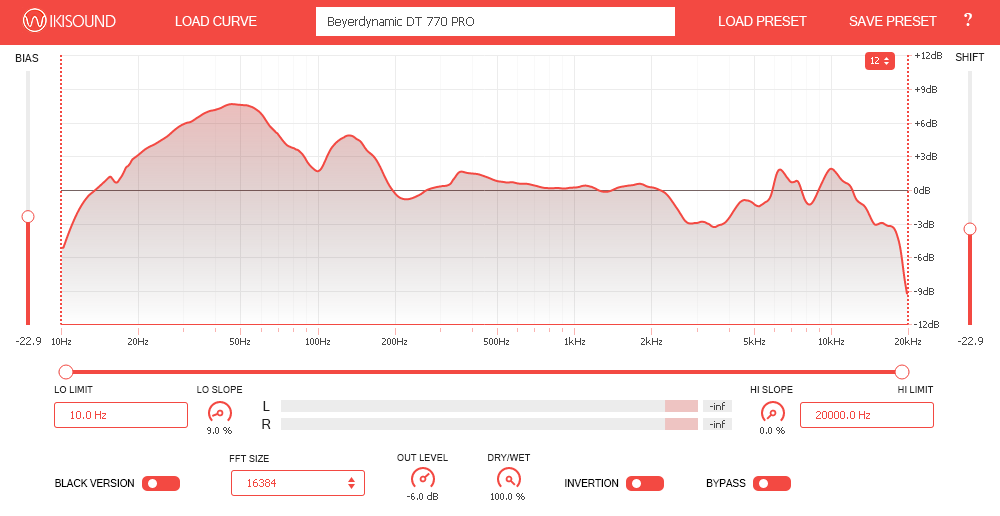Click the -6.0 dB out level value

coord(422,497)
